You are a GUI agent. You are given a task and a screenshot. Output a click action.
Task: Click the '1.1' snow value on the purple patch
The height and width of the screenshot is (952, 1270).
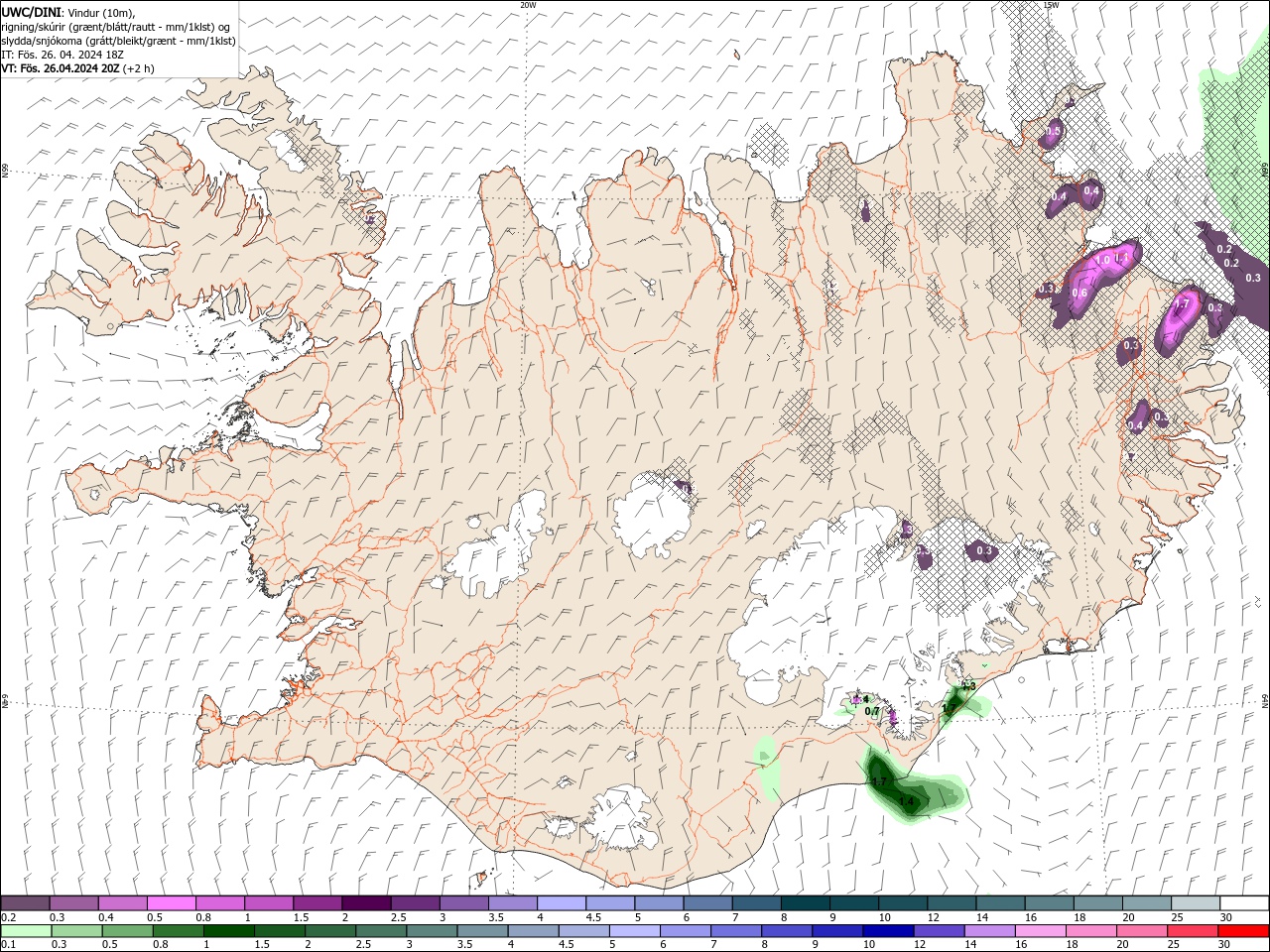[x=1123, y=259]
